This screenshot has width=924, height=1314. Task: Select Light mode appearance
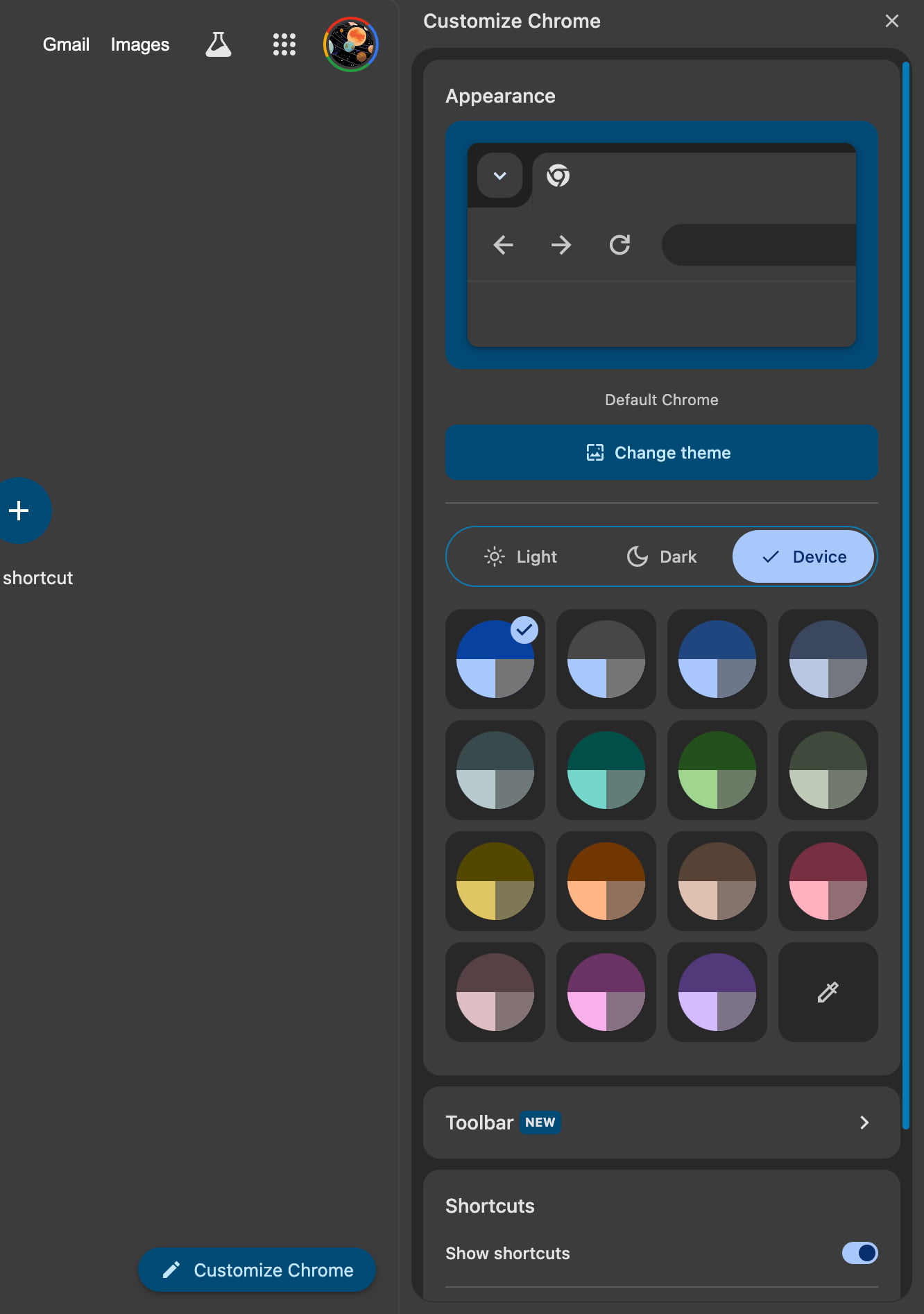(520, 556)
